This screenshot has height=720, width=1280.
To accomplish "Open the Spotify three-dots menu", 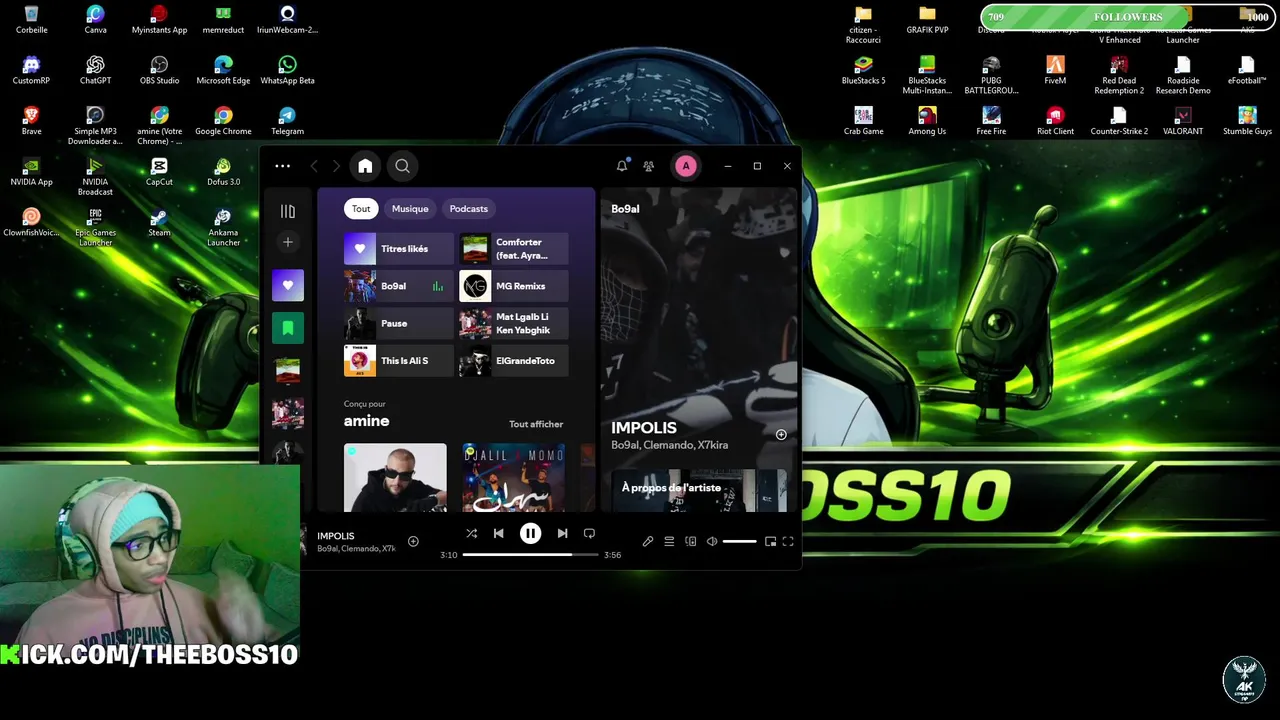I will 282,166.
